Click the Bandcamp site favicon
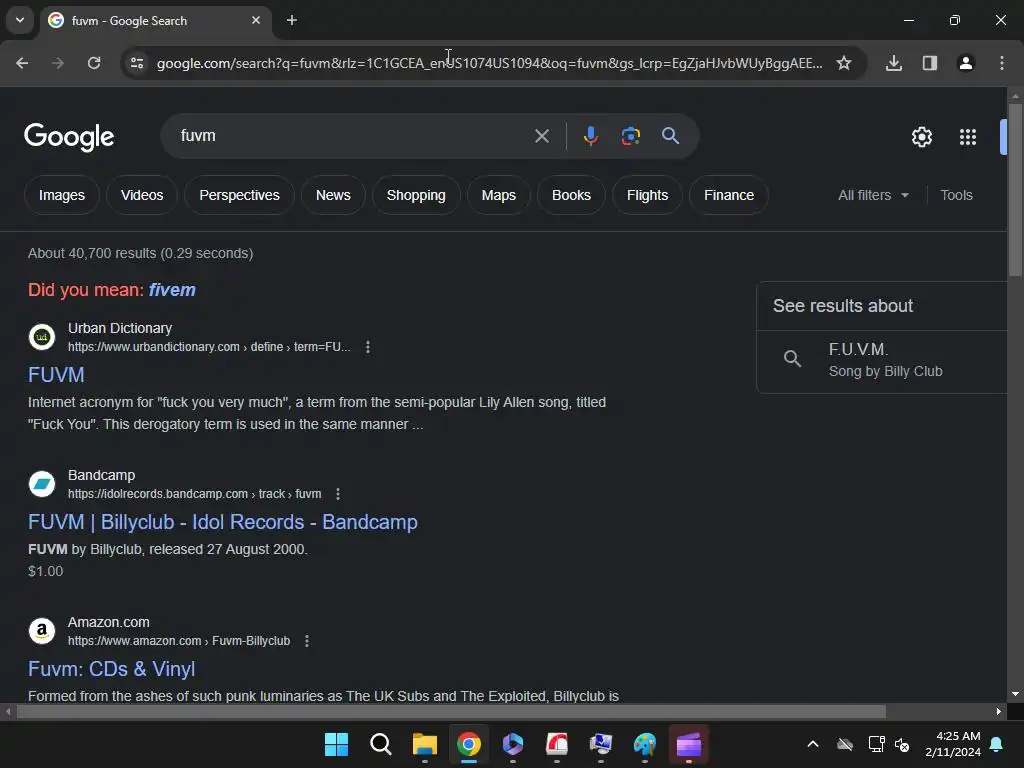 (42, 484)
